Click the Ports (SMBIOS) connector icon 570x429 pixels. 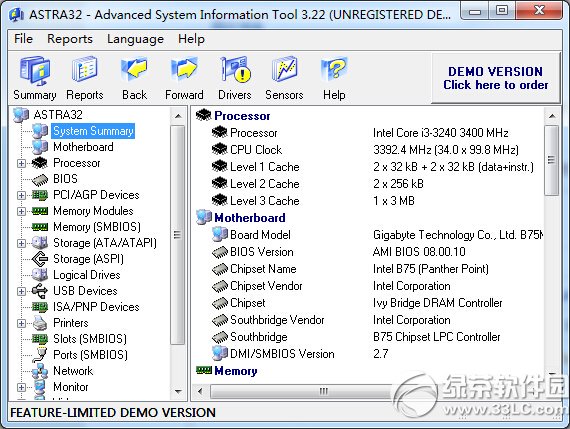[x=40, y=355]
